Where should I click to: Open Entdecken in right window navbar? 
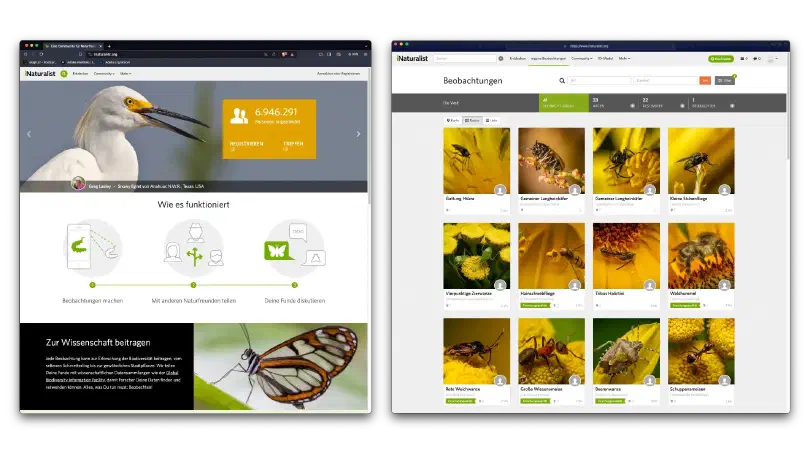coord(518,59)
